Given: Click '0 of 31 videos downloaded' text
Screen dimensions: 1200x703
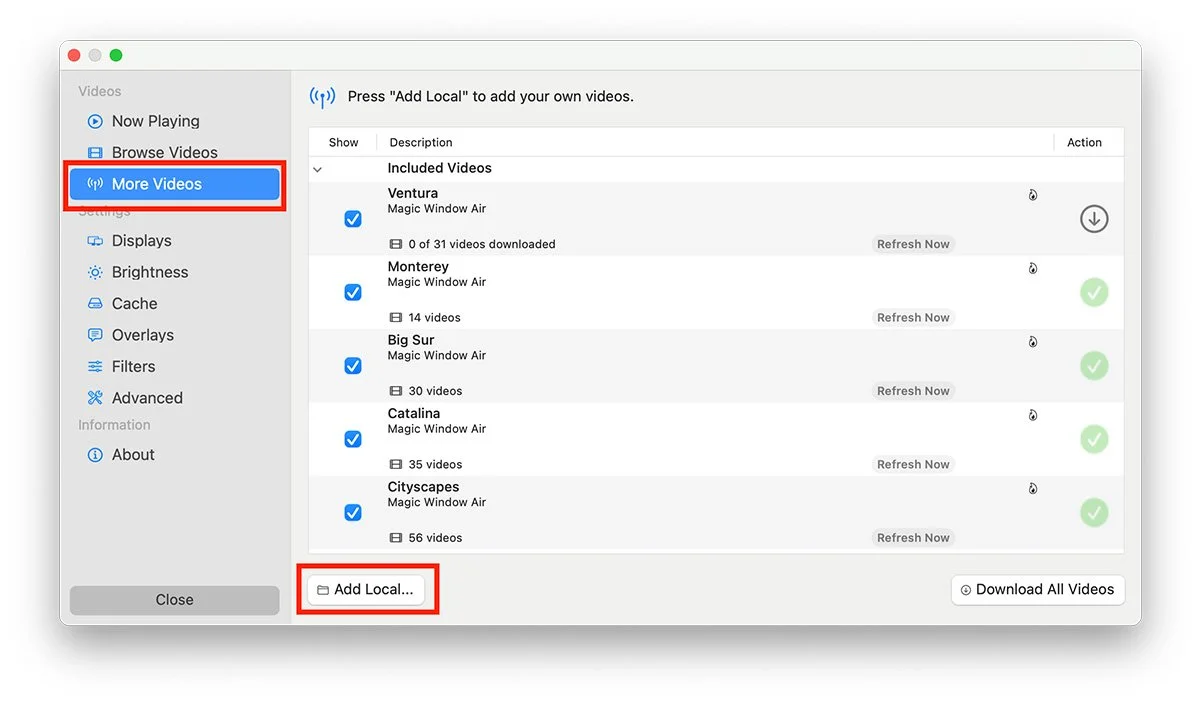Looking at the screenshot, I should click(482, 244).
